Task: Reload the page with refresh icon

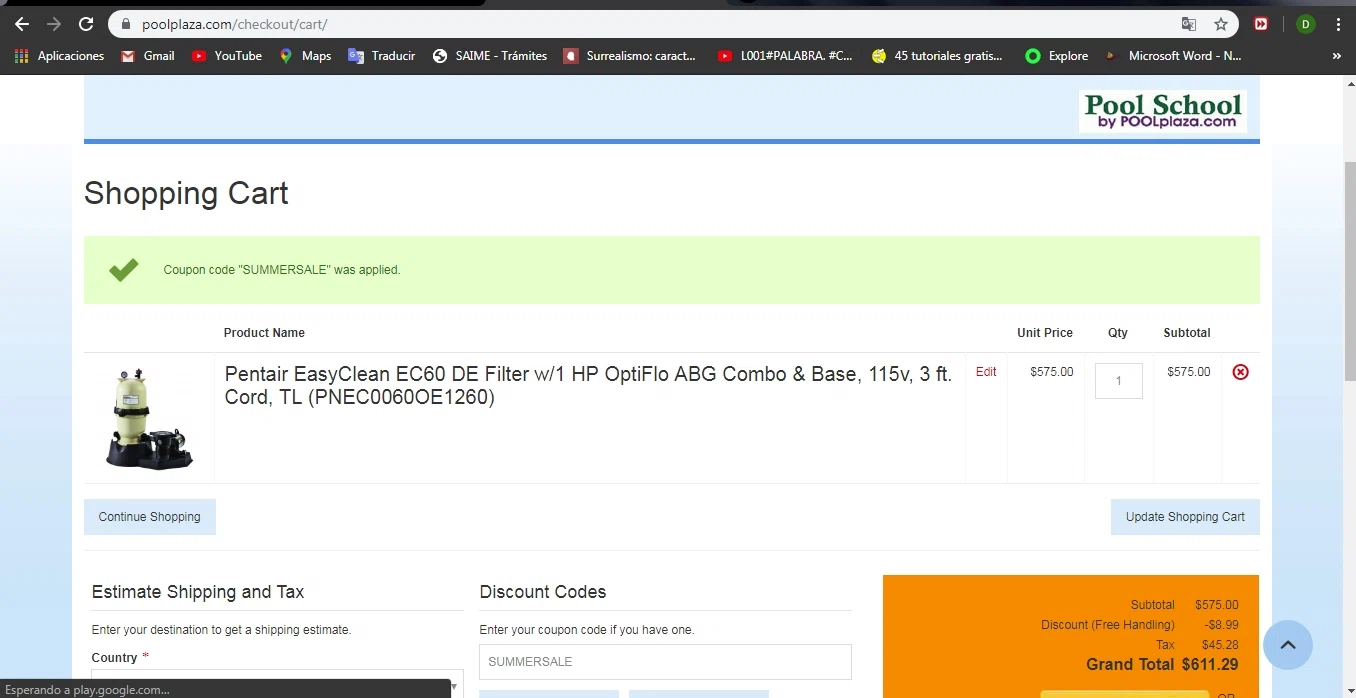Action: tap(86, 24)
